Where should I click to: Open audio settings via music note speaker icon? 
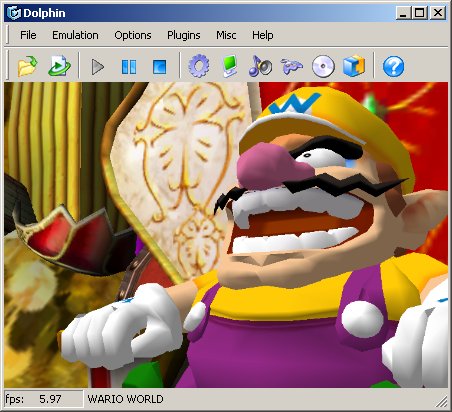[x=260, y=66]
